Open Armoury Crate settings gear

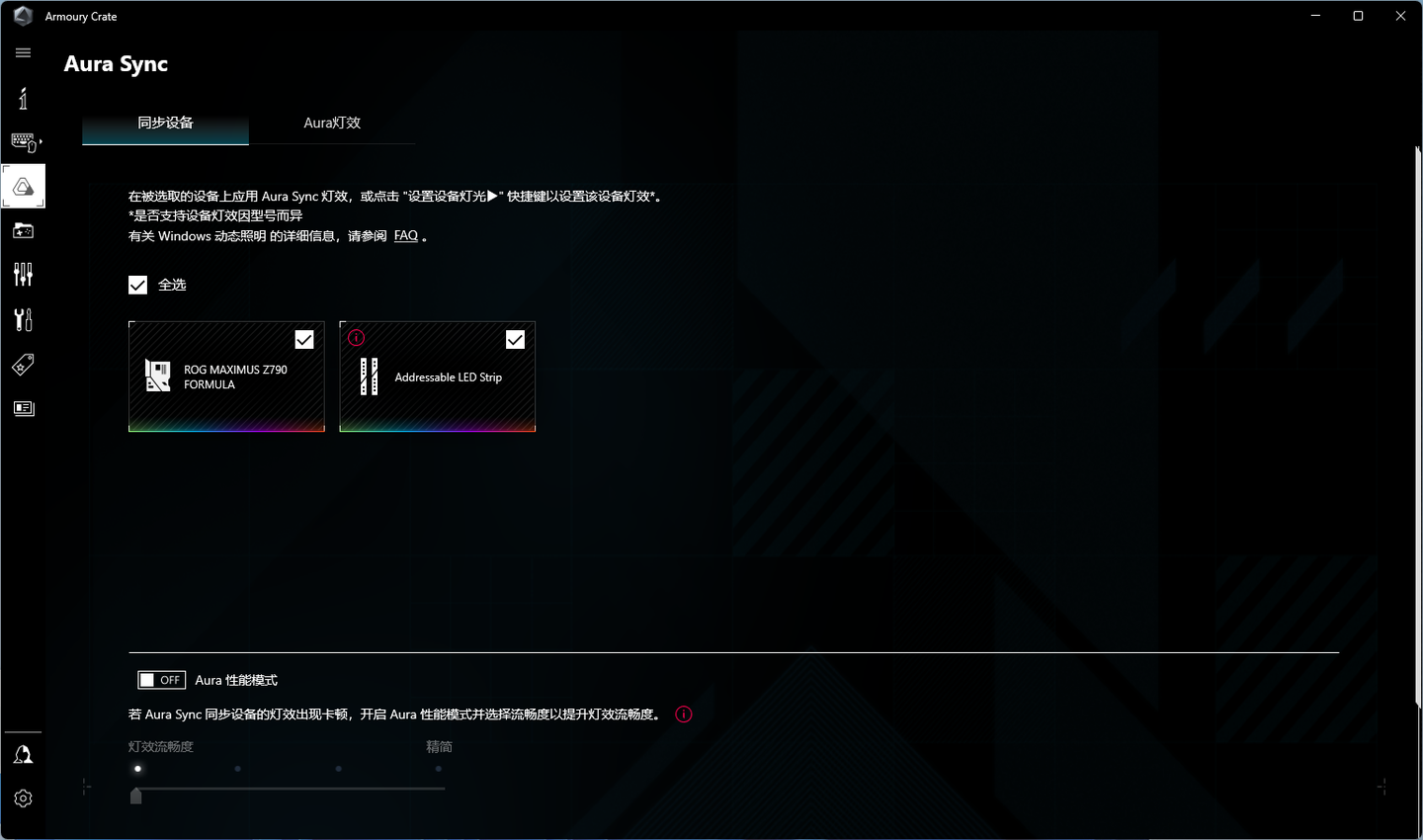click(x=22, y=798)
